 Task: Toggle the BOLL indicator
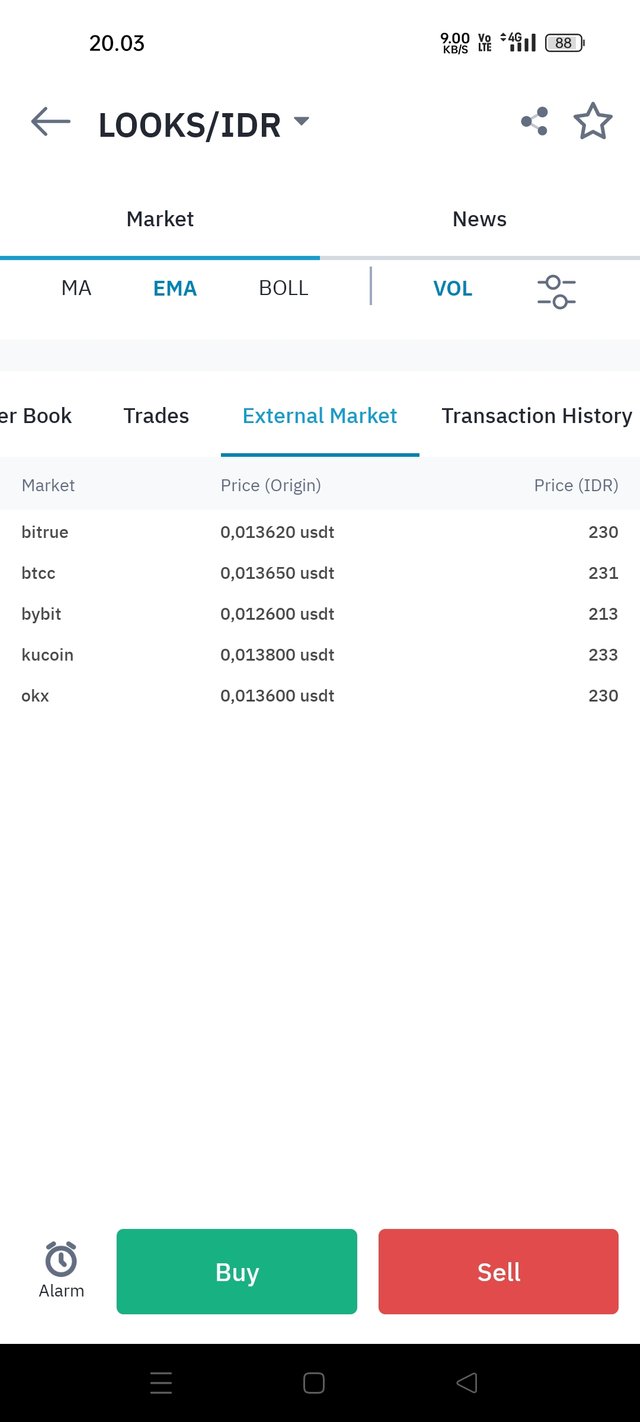coord(283,288)
